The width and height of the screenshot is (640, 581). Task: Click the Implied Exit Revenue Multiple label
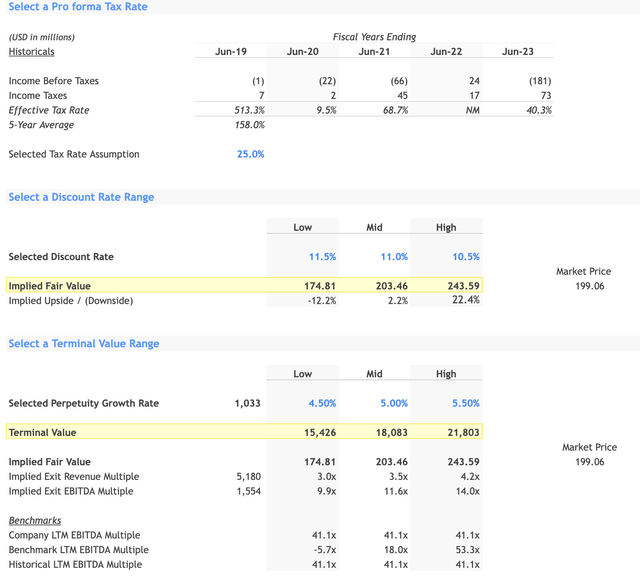click(74, 477)
